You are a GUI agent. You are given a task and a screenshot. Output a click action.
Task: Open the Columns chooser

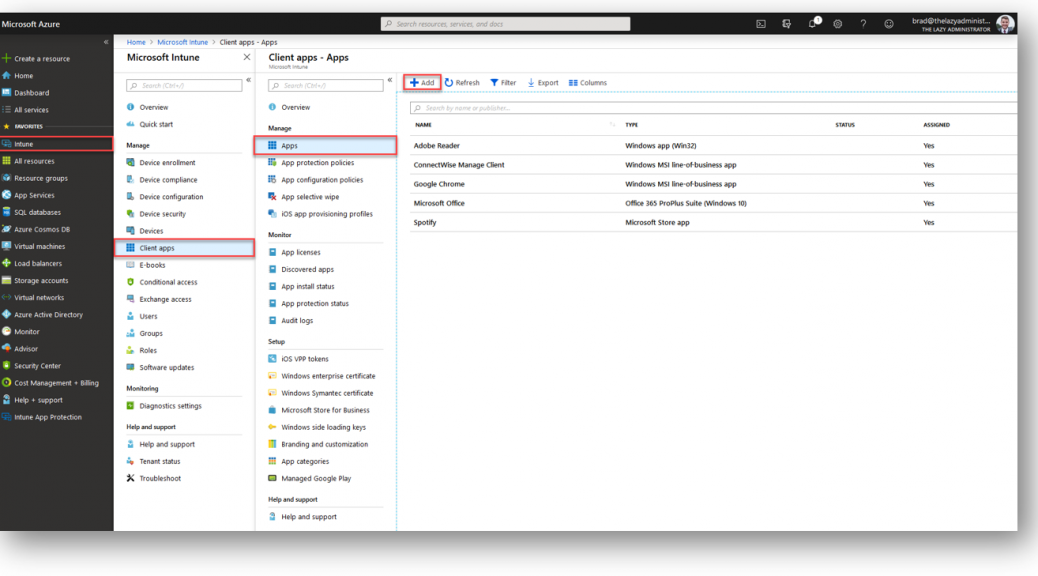click(588, 83)
